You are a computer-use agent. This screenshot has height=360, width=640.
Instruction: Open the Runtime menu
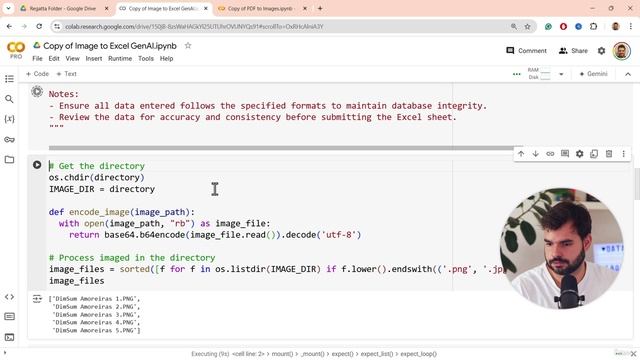[120, 58]
